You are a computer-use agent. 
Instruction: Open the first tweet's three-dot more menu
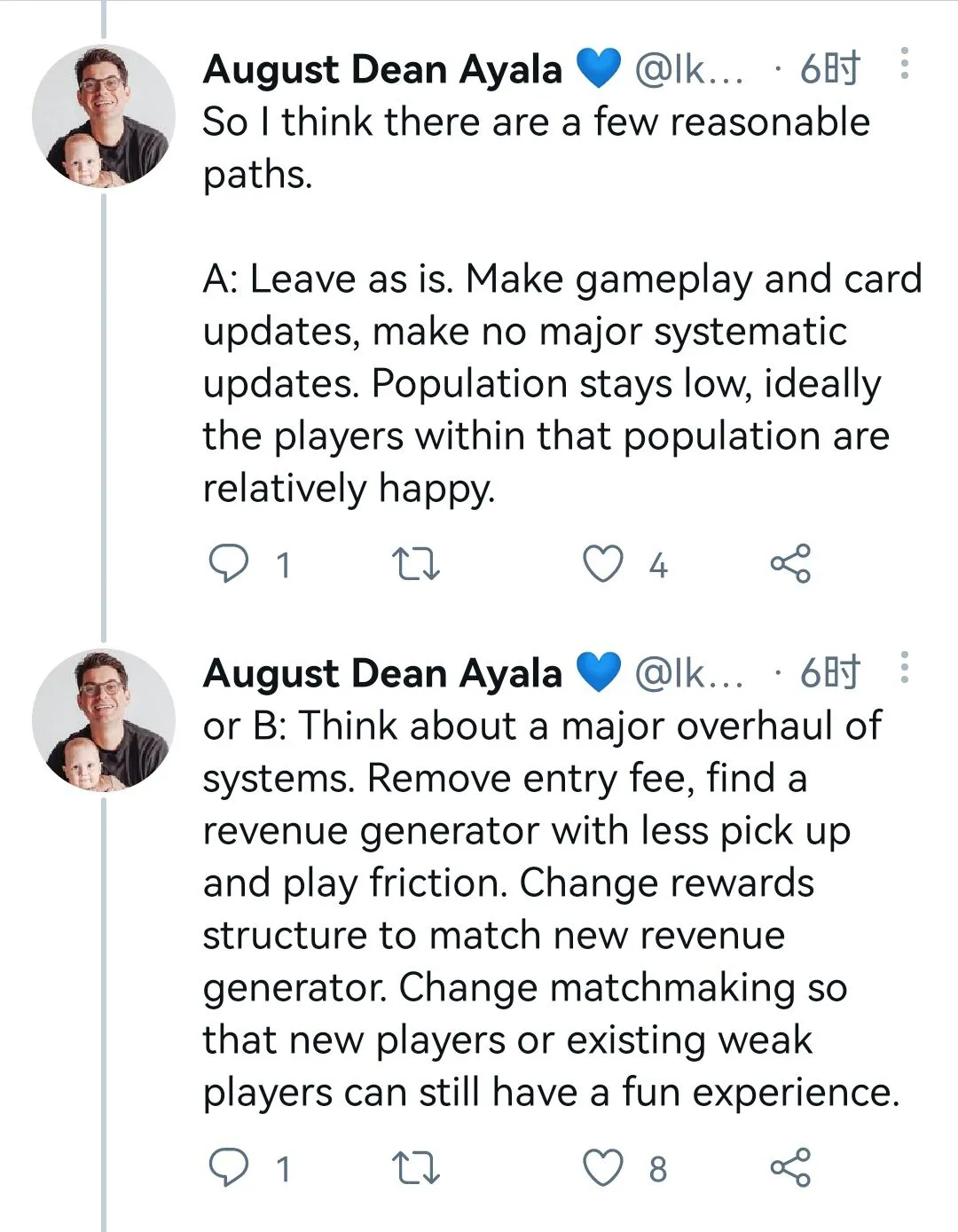[x=904, y=64]
